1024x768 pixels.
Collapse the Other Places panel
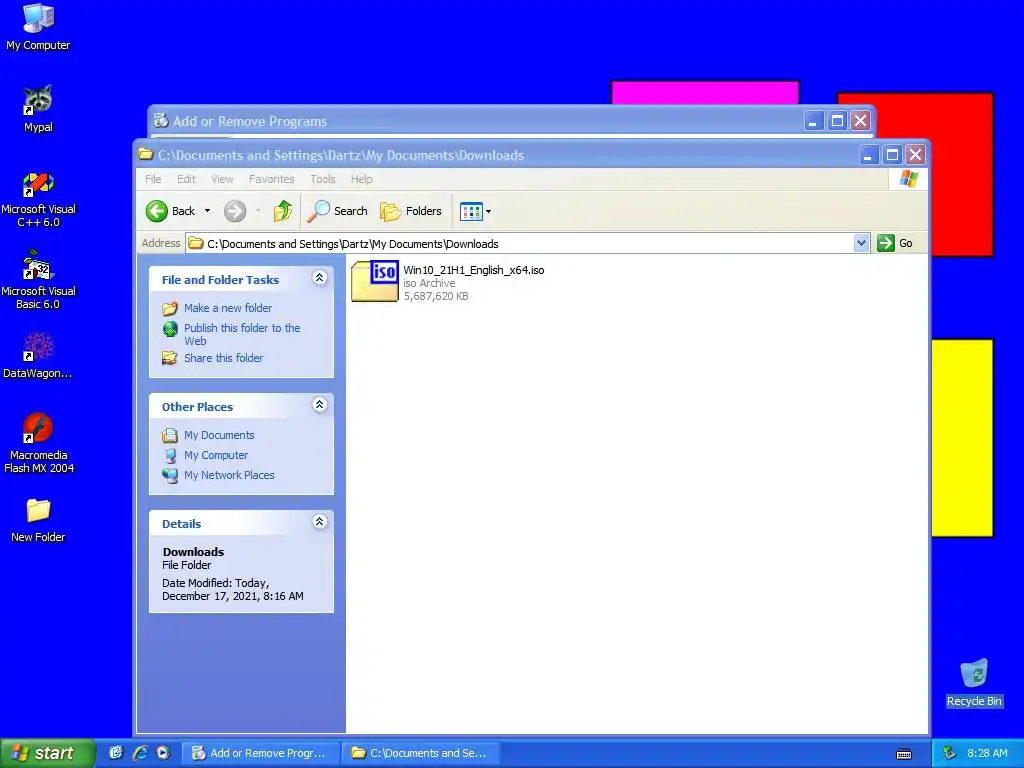point(319,406)
